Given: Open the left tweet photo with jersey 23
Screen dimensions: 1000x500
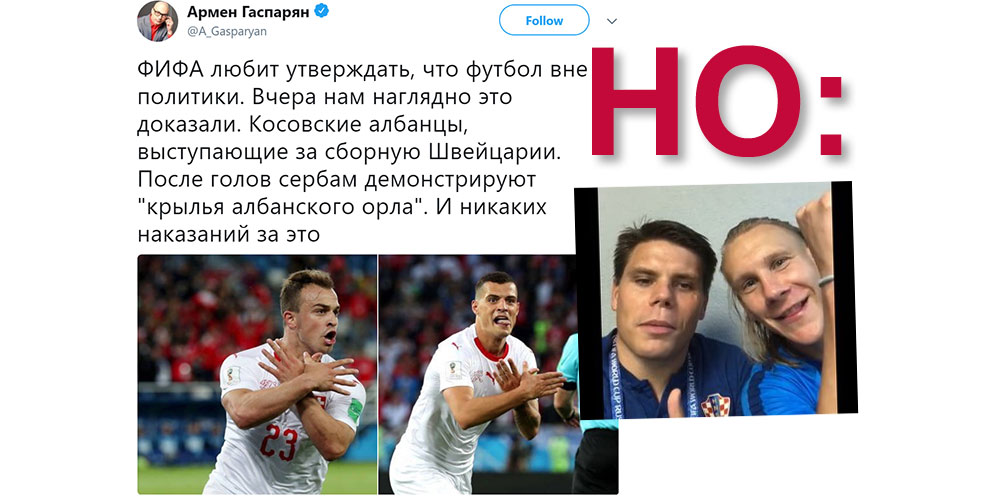Looking at the screenshot, I should [x=257, y=374].
